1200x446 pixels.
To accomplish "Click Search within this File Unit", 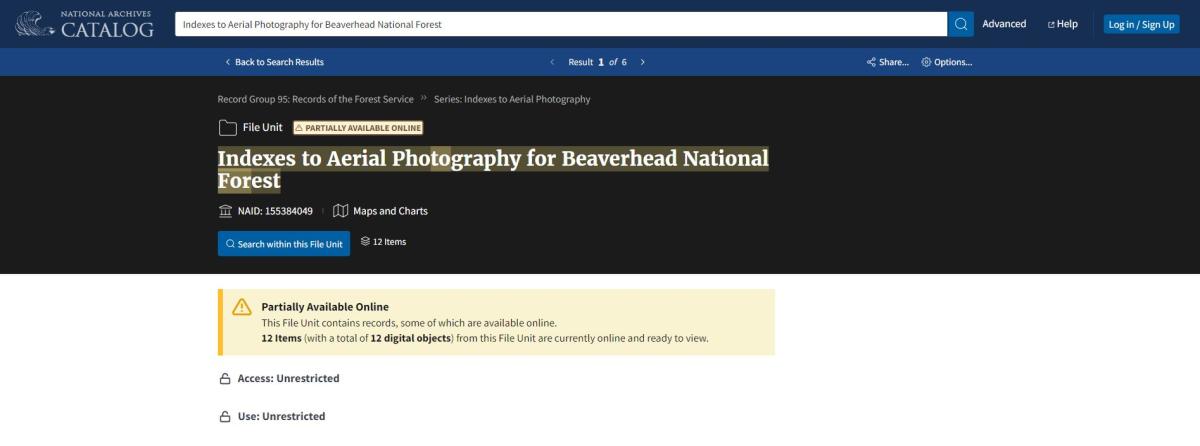I will click(284, 244).
